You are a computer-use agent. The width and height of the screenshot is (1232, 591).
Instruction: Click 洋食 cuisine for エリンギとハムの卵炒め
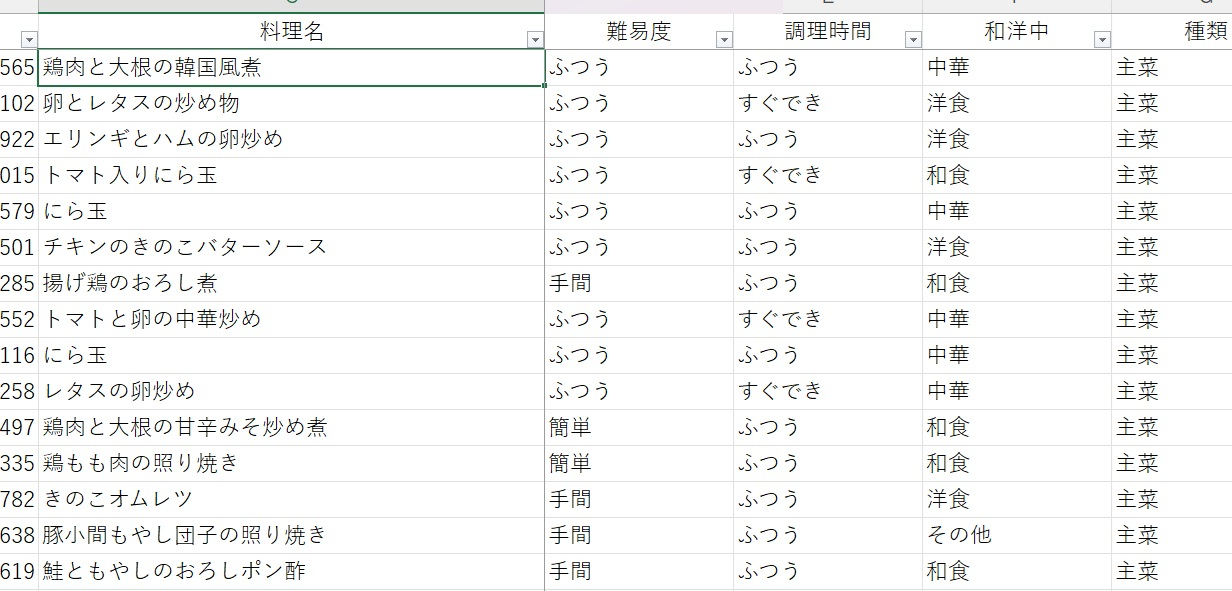(1017, 140)
